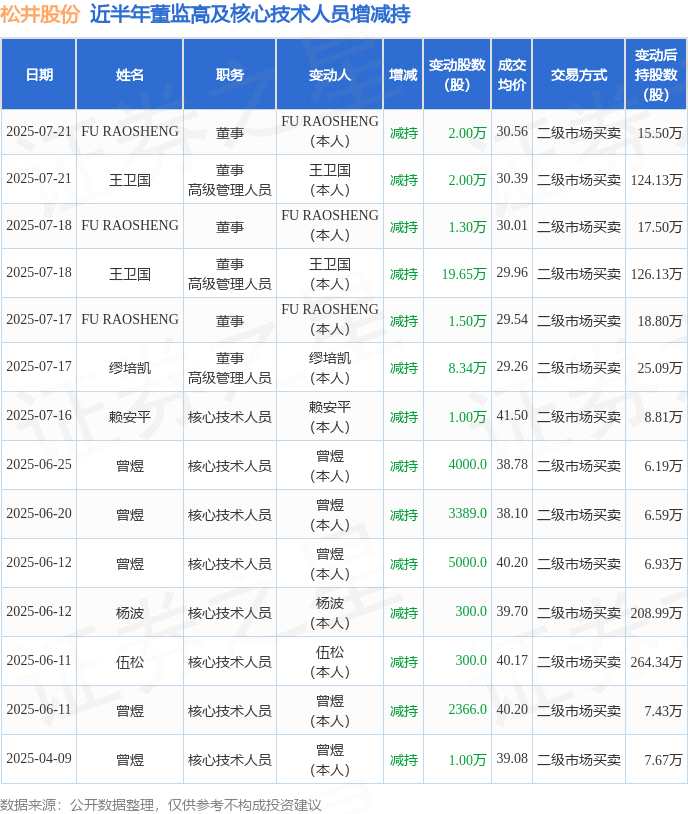Click the holdings value 124.13万
The image size is (688, 814).
point(656,180)
